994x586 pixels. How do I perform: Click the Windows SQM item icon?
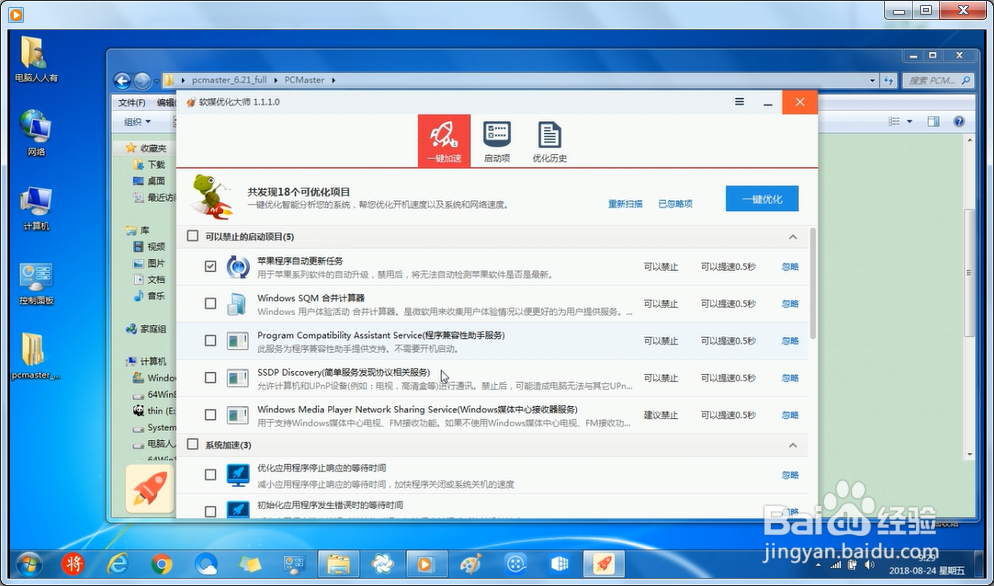coord(238,304)
